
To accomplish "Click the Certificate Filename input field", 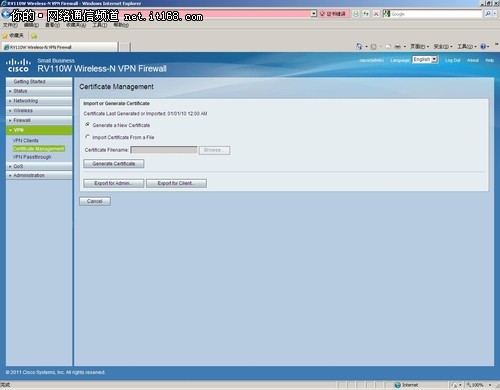I will [x=164, y=150].
